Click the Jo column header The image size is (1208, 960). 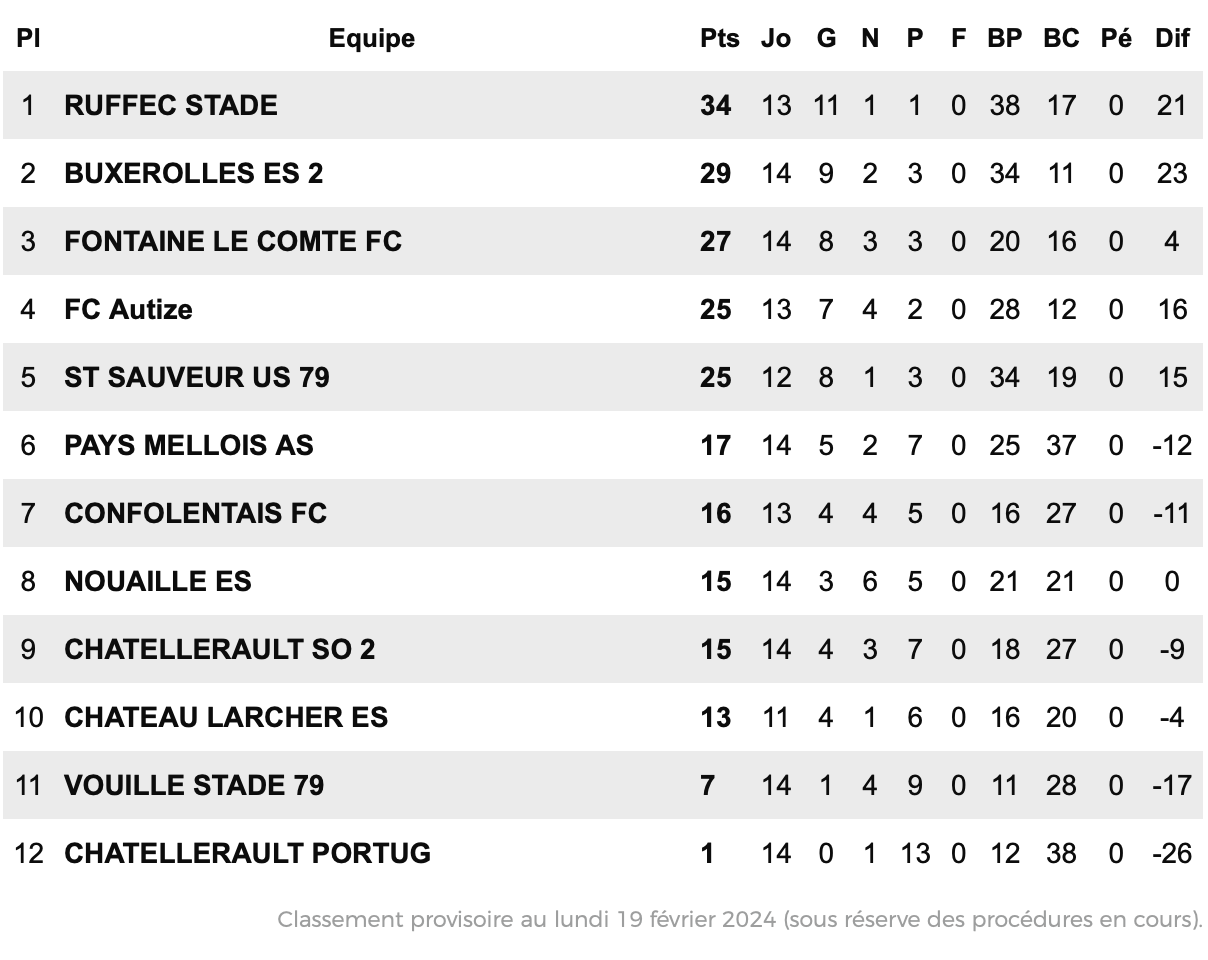[776, 38]
